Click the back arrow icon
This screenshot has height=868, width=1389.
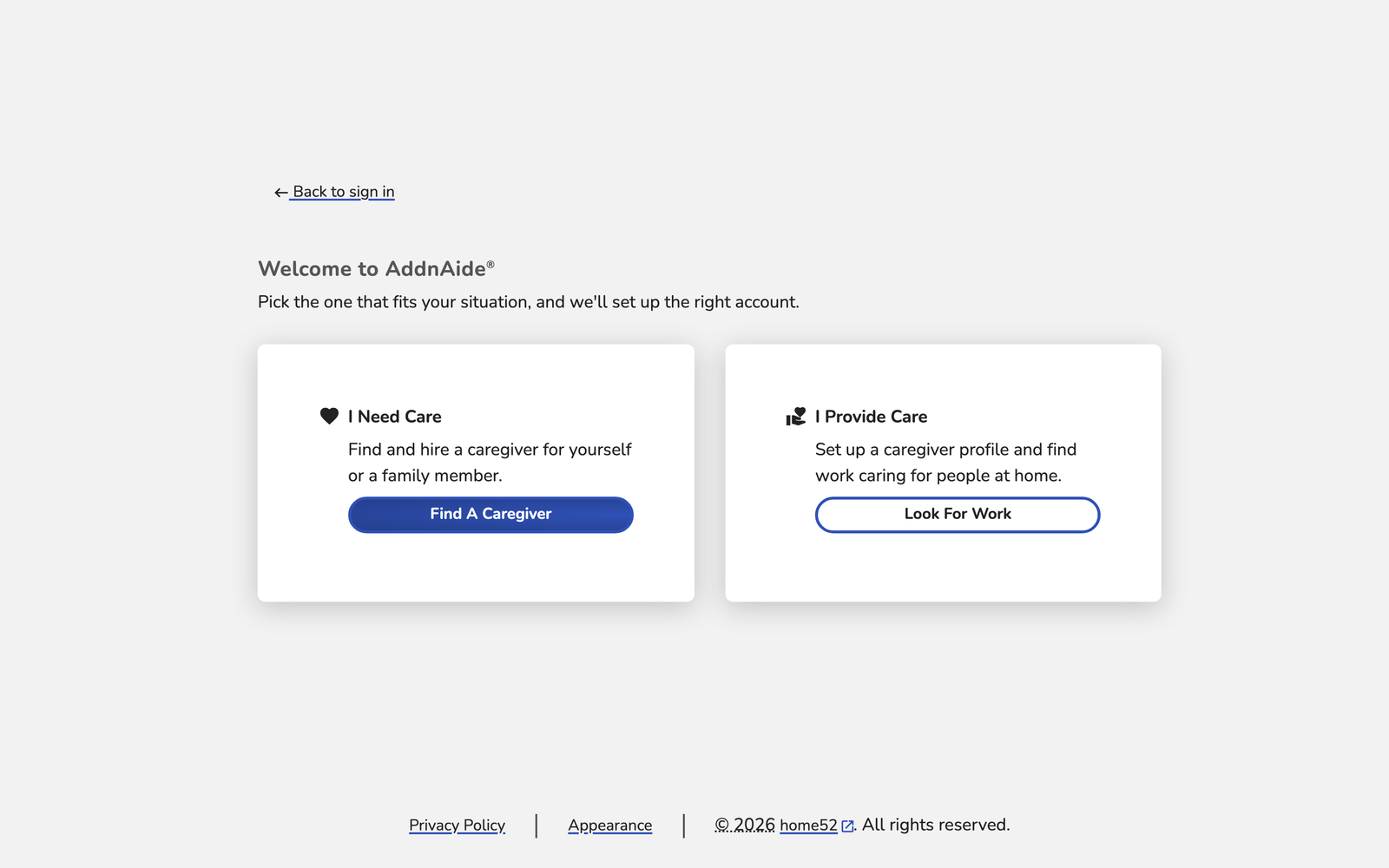280,193
